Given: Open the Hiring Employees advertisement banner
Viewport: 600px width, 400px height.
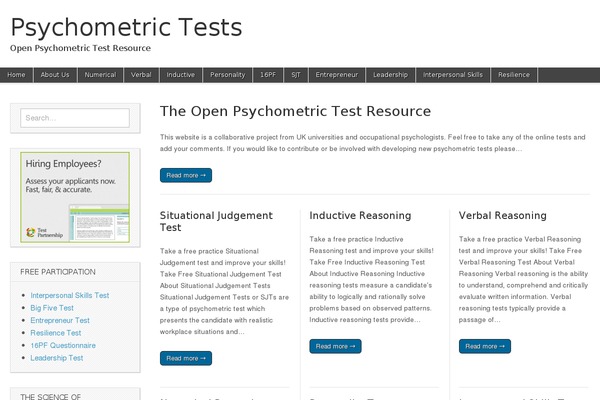Looking at the screenshot, I should [x=75, y=197].
